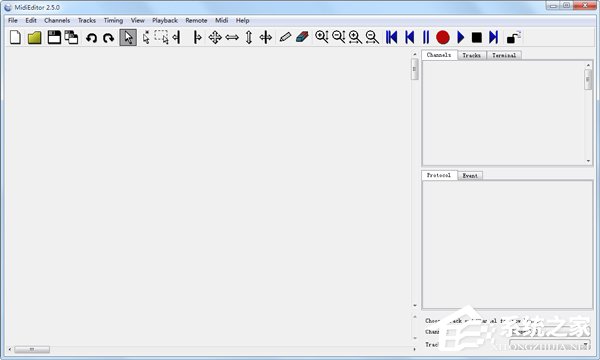This screenshot has width=600, height=360.
Task: Open the Remote menu
Action: (196, 20)
